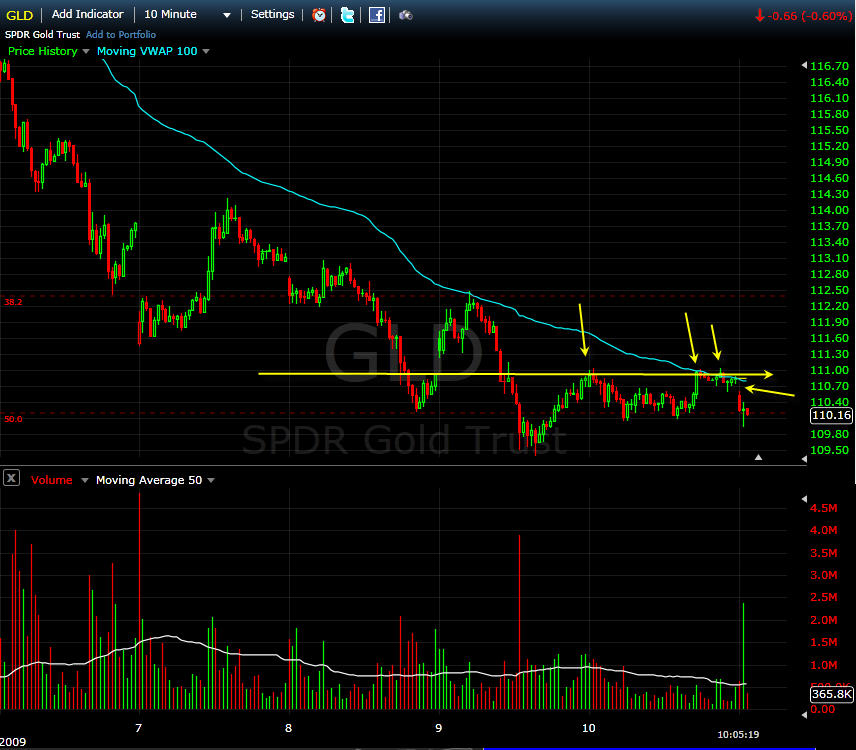
Task: Click the small up triangle below price chart
Action: 758,457
